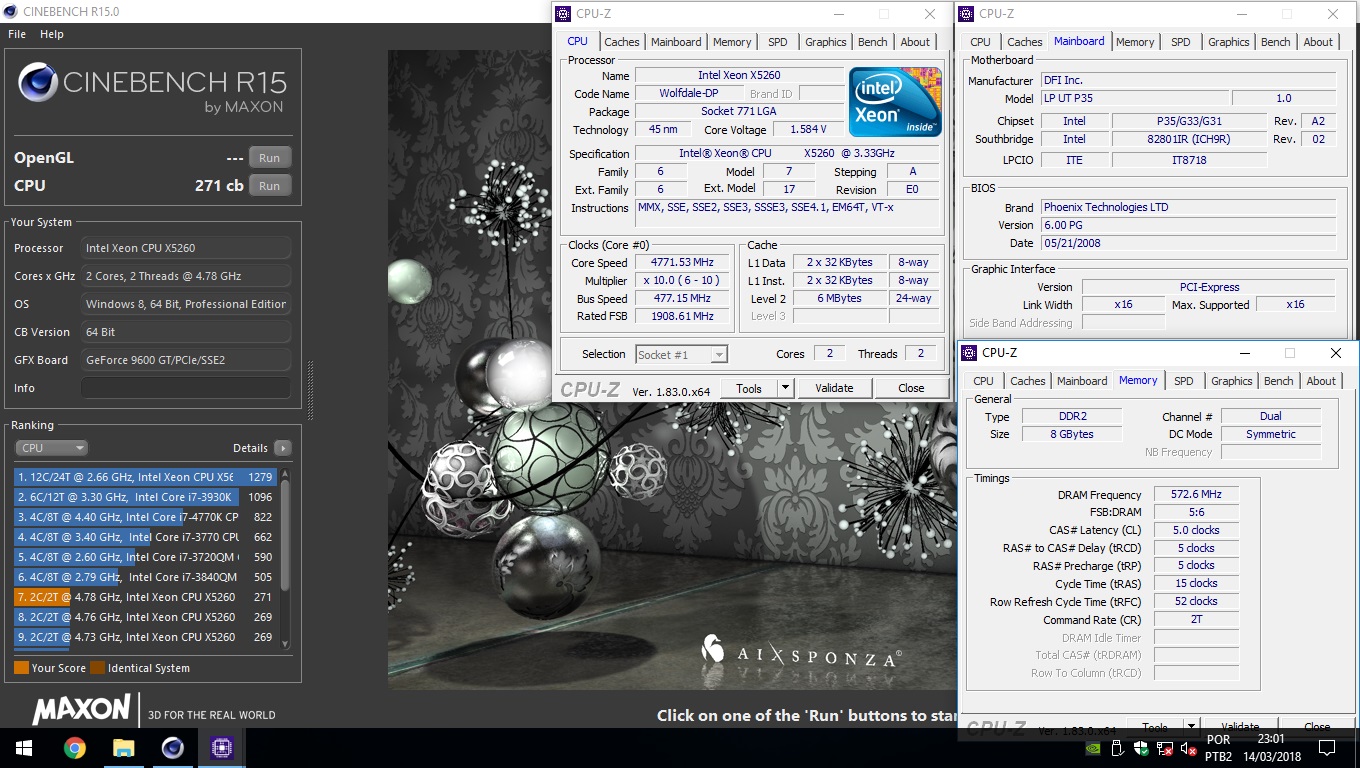This screenshot has height=768, width=1360.
Task: Switch to Cinebench taskbar icon
Action: pyautogui.click(x=172, y=748)
